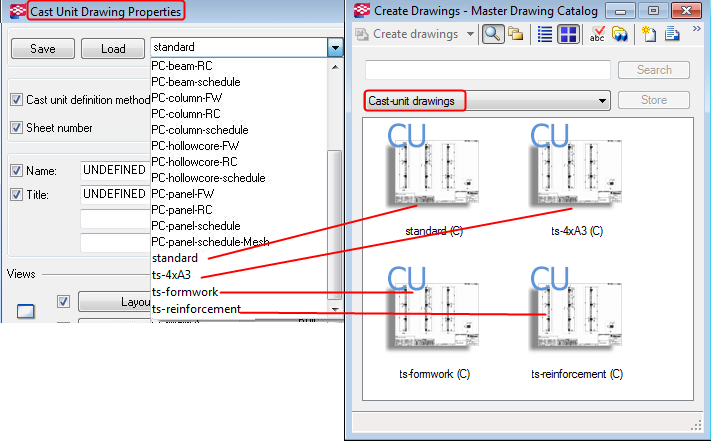Click the dropdown list scrollbar thumb

(335, 225)
